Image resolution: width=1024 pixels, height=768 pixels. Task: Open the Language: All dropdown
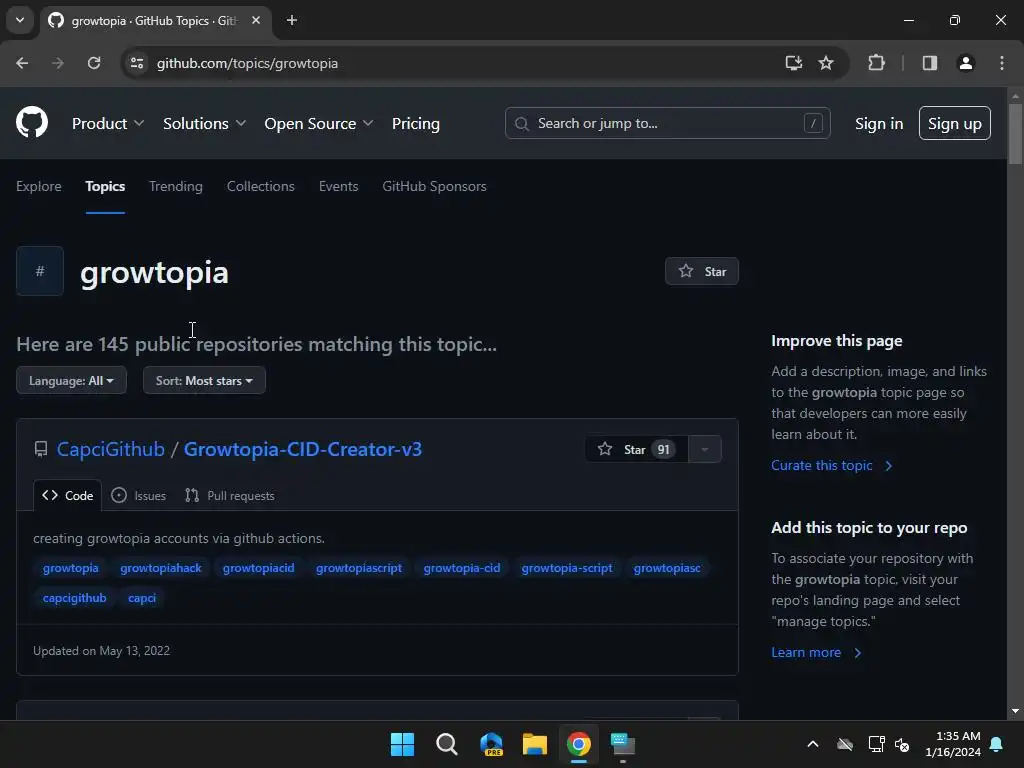pos(71,380)
